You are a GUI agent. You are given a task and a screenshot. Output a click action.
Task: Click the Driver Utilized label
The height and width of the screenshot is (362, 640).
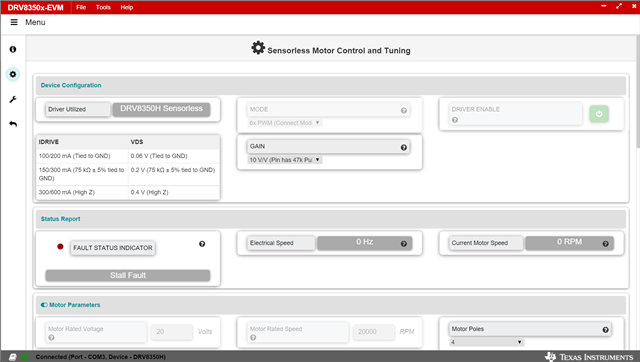point(78,109)
